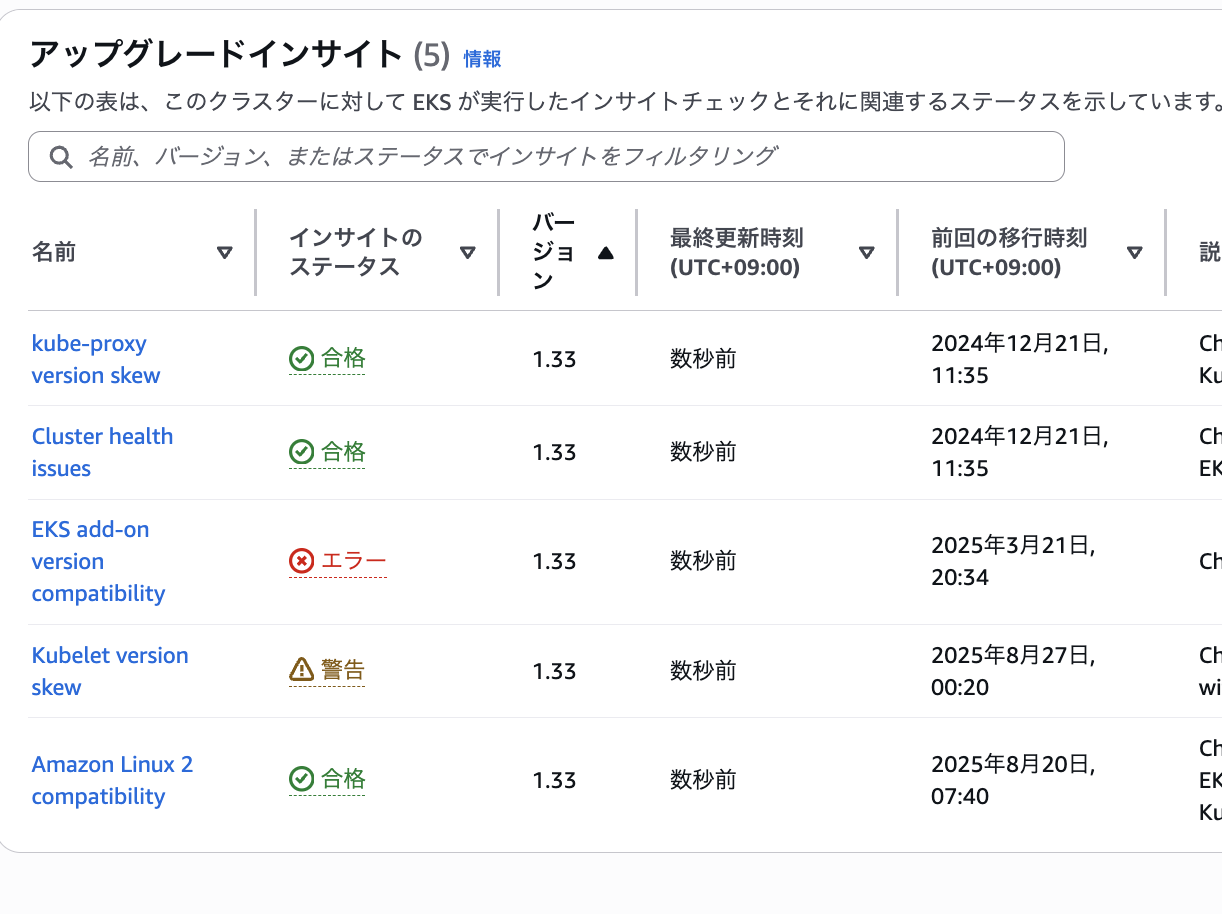
Task: Click date 2025年8月20日, 07:40
Action: (x=1014, y=780)
